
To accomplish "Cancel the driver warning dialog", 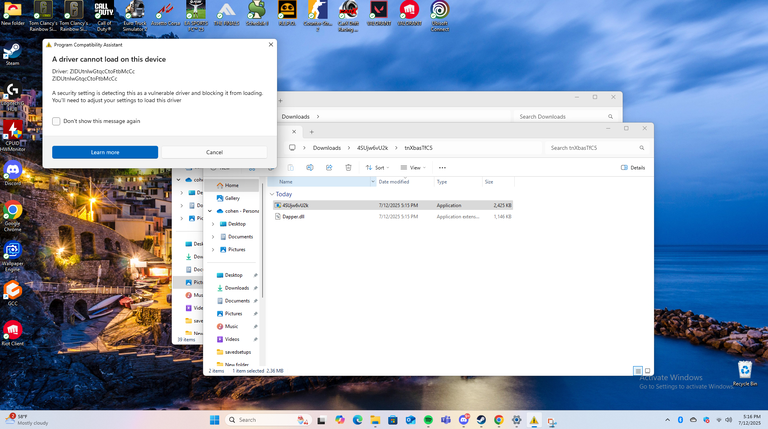I will click(214, 152).
